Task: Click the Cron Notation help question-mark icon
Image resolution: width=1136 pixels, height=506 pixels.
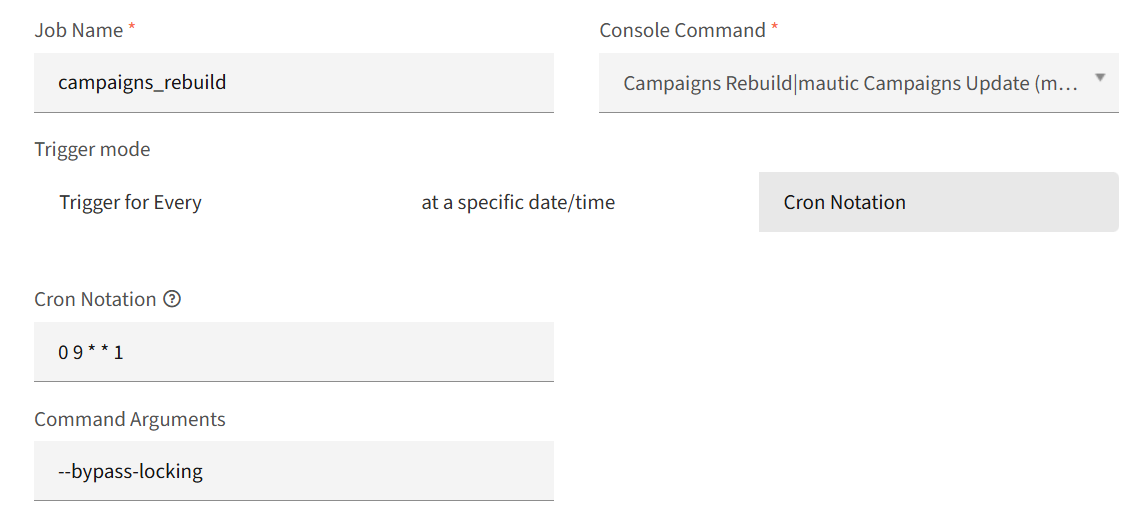Action: click(x=172, y=299)
